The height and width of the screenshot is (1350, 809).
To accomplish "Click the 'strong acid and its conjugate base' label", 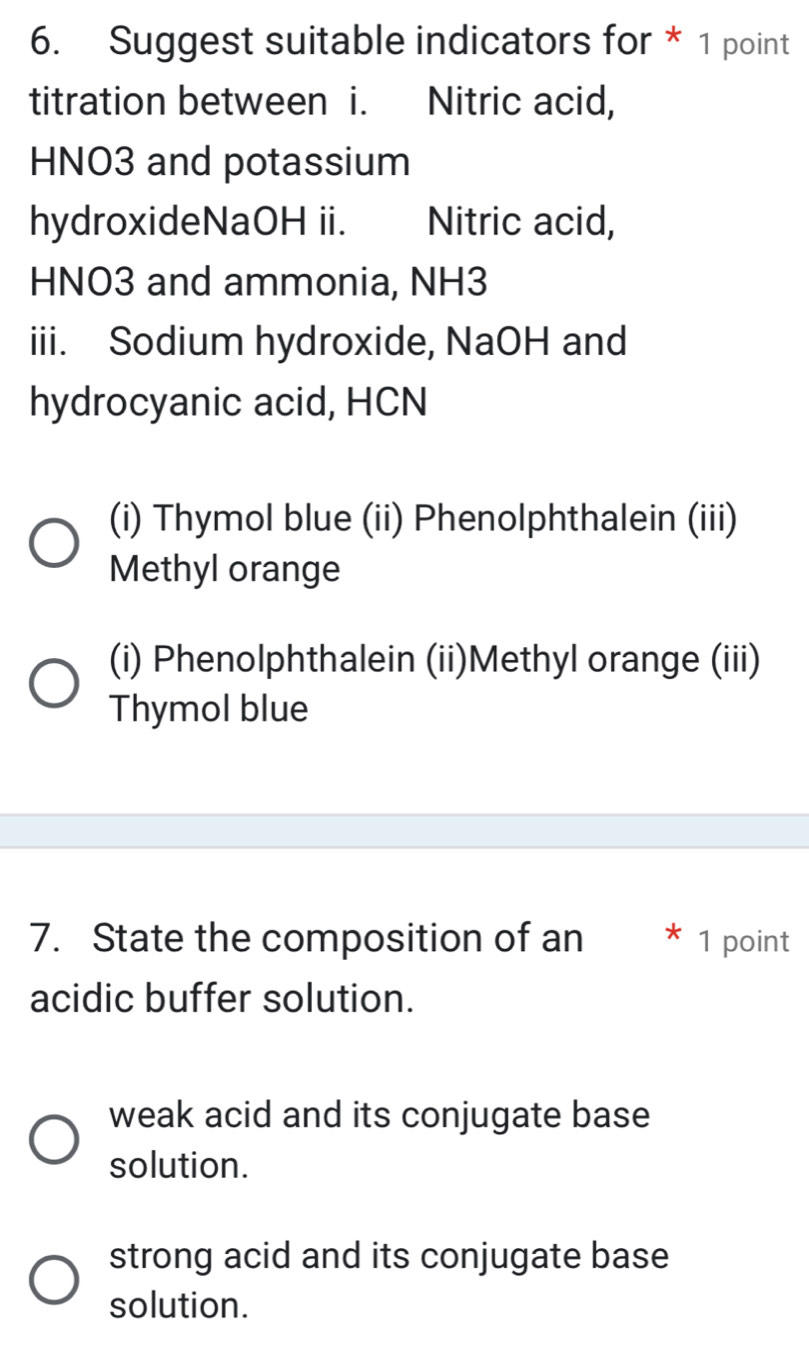I will click(x=389, y=1254).
